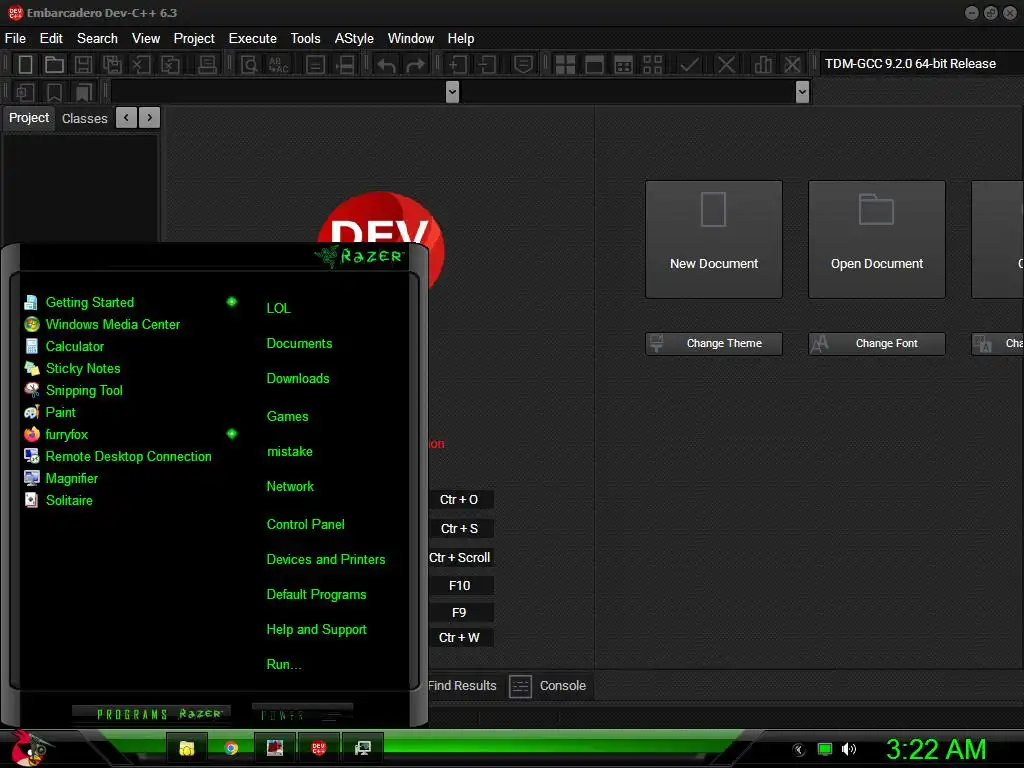Click the Compile four-squares toolbar icon

coord(565,65)
